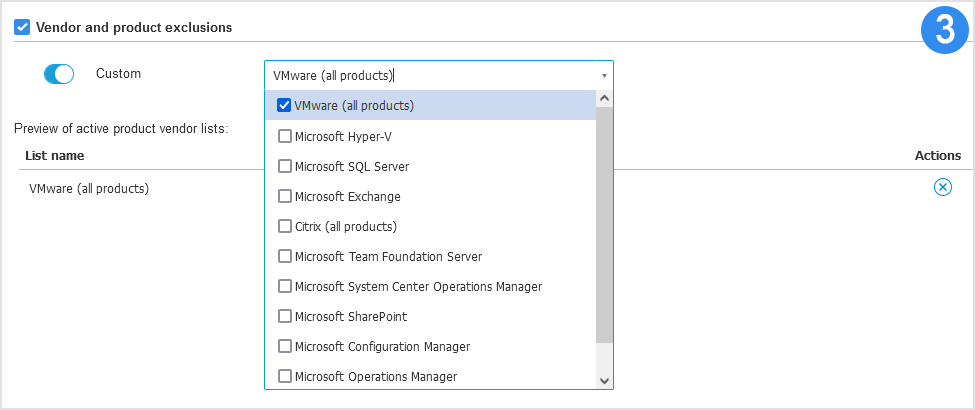This screenshot has width=975, height=410.
Task: Uncheck Vendor and product exclusions checkbox
Action: pos(22,27)
